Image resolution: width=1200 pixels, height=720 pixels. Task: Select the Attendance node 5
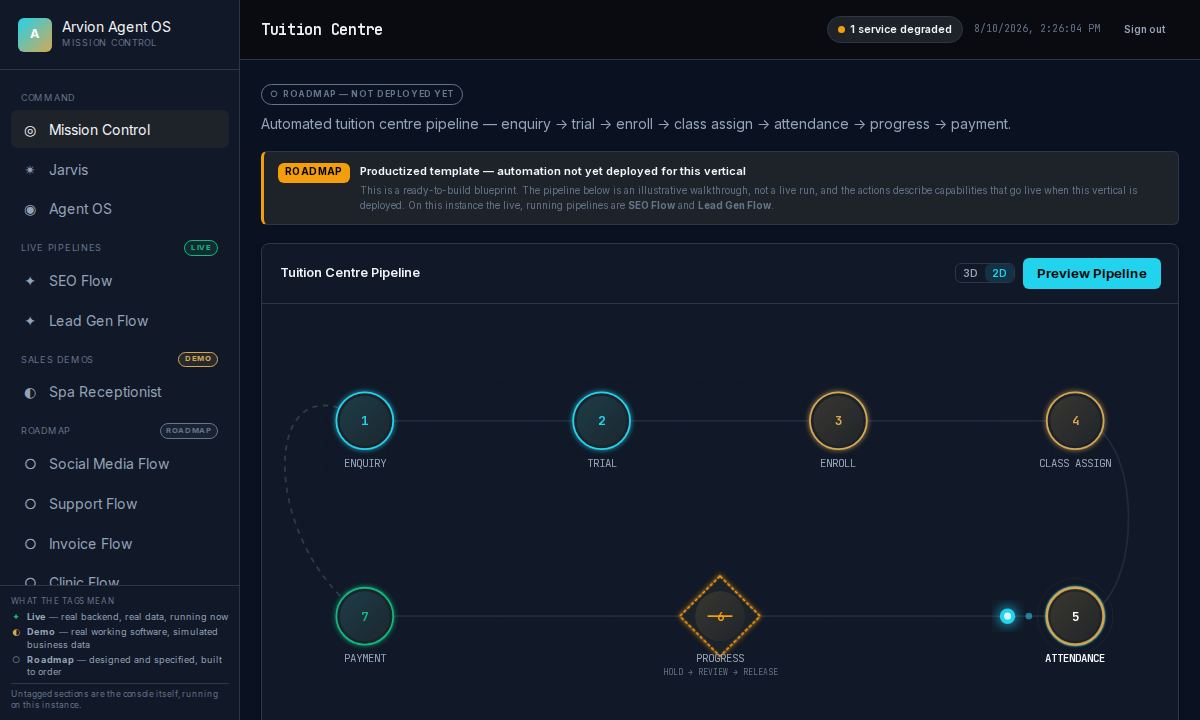[x=1075, y=616]
